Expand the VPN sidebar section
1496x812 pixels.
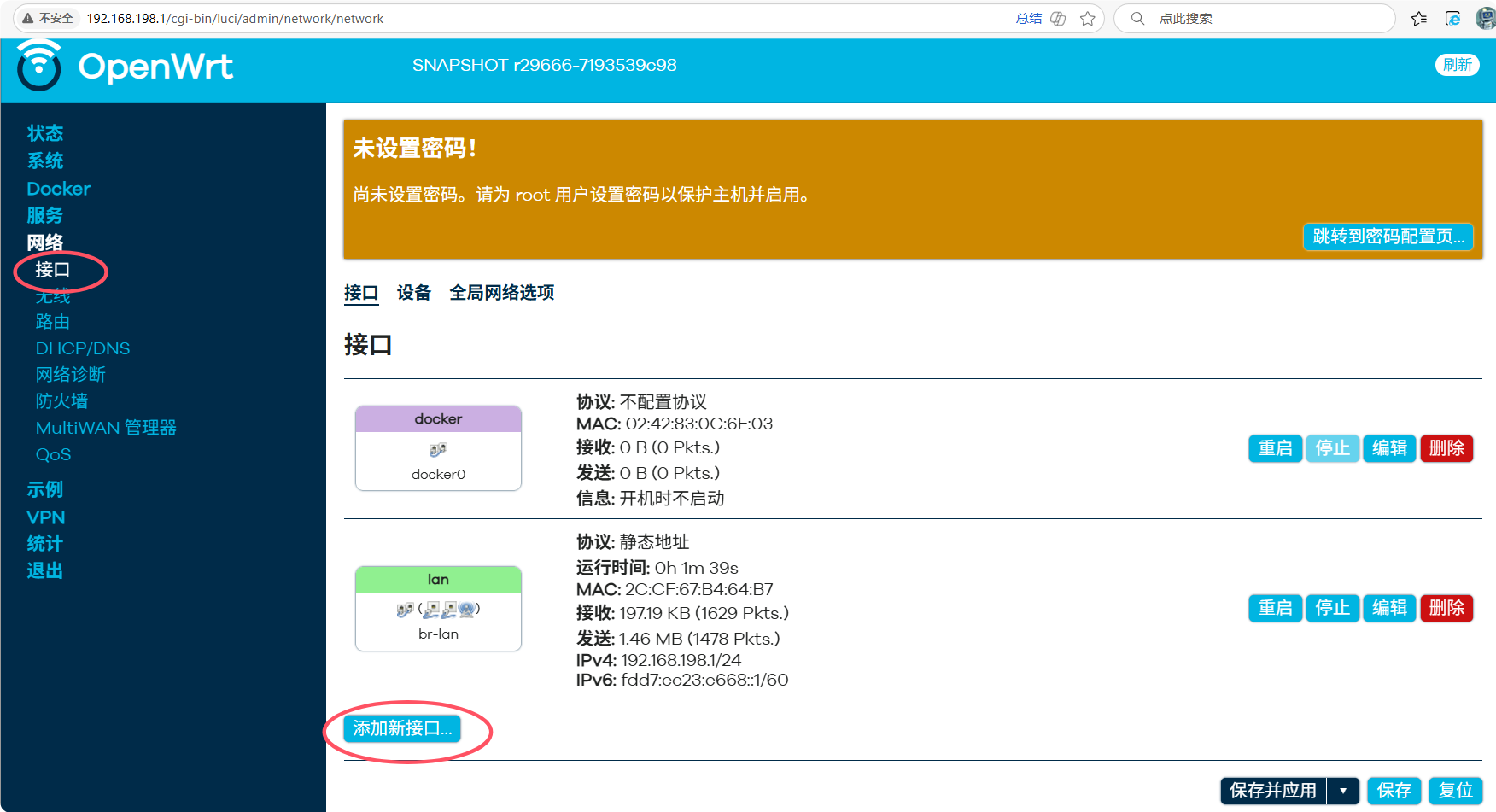[46, 517]
